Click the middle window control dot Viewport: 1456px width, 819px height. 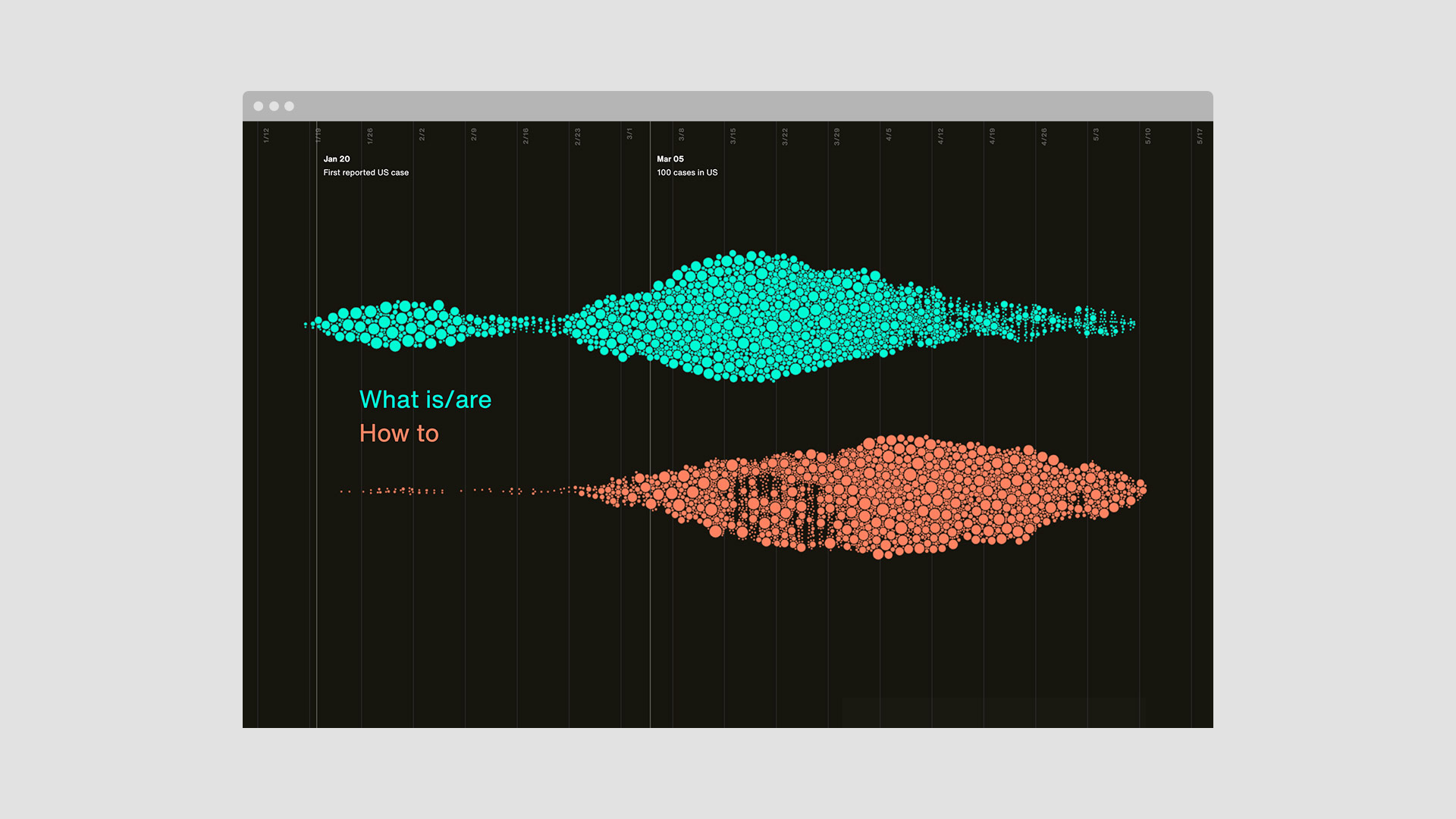[x=274, y=106]
